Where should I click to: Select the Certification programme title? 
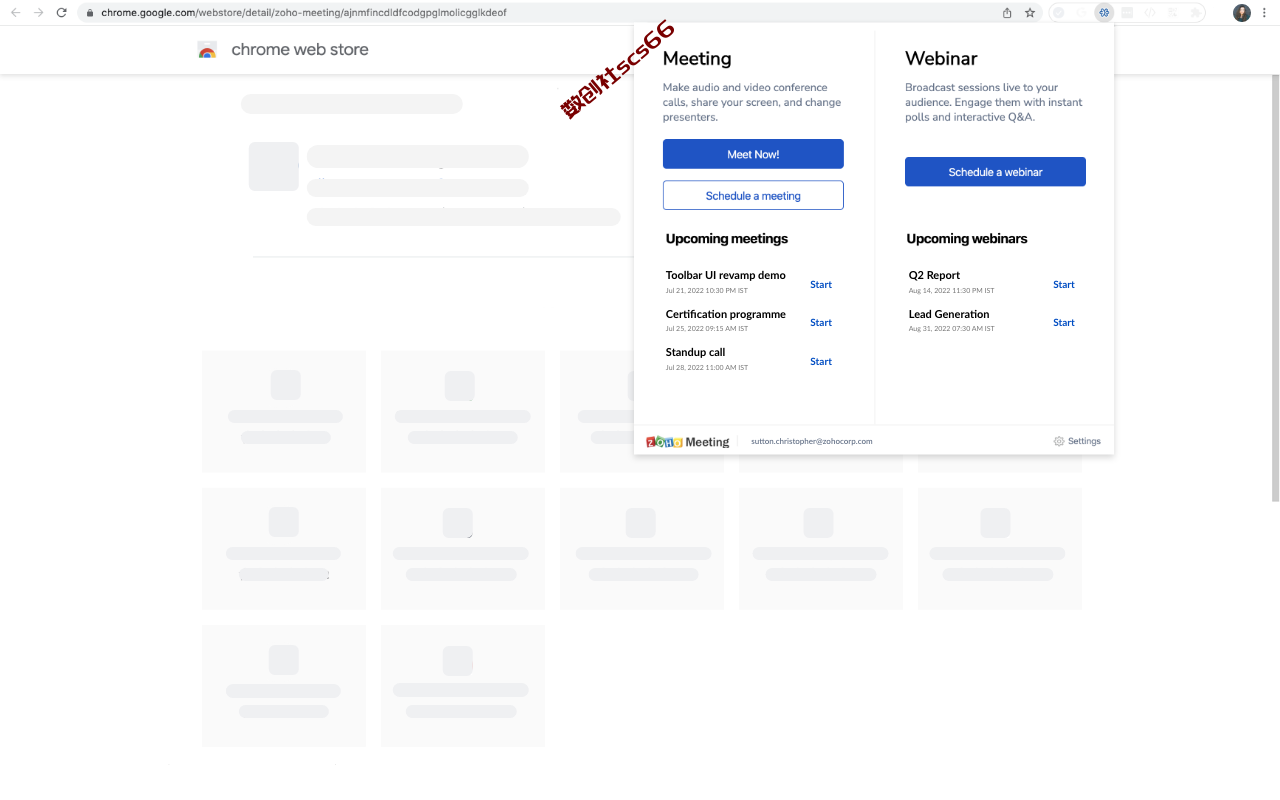tap(726, 314)
